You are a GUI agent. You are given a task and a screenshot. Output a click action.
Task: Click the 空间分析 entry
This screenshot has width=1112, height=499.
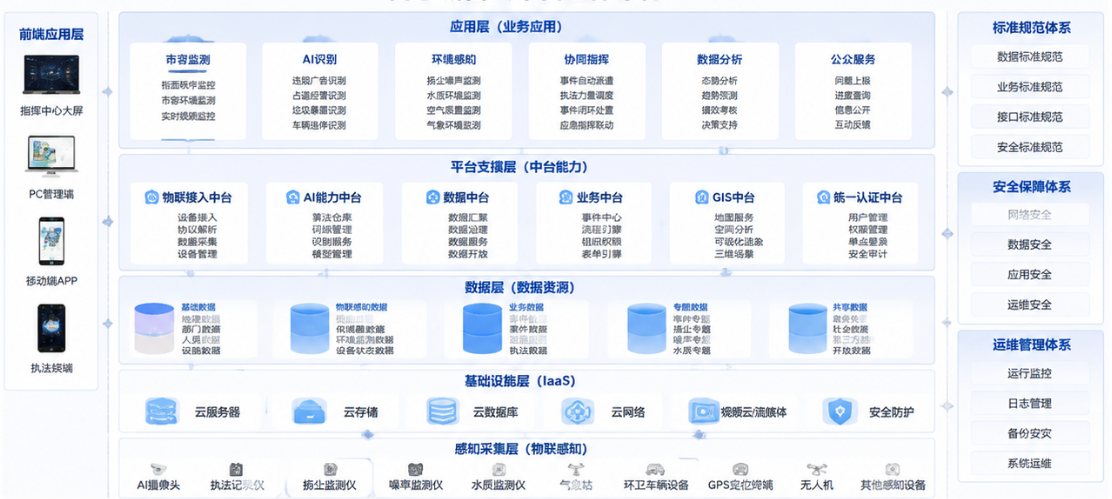click(x=734, y=230)
